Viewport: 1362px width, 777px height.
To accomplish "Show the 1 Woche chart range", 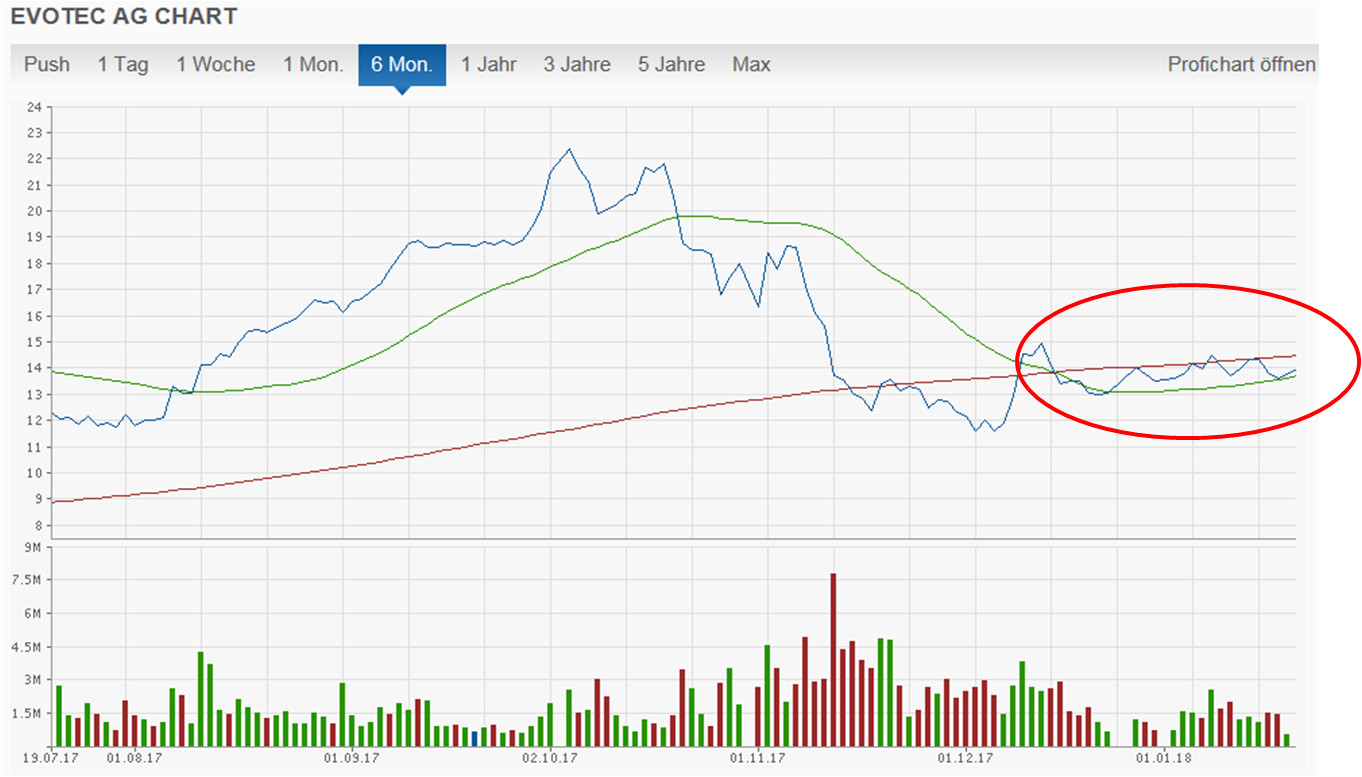I will click(x=216, y=65).
